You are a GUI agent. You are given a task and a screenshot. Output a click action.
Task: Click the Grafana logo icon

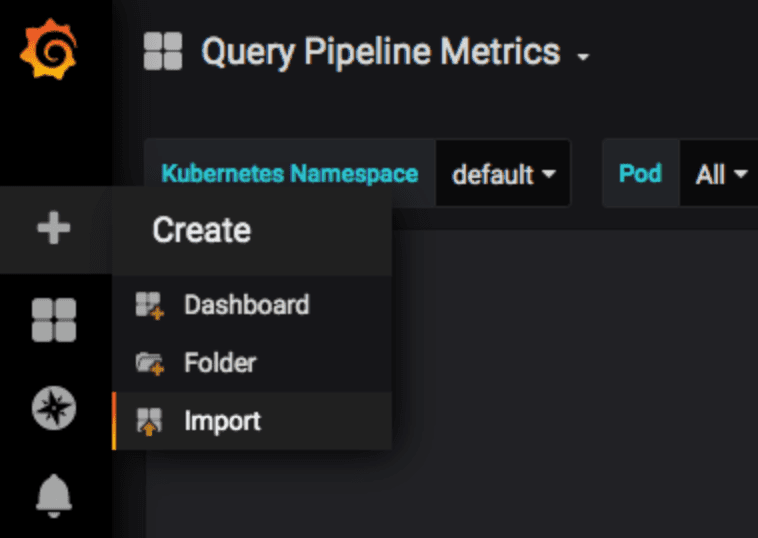tap(48, 49)
